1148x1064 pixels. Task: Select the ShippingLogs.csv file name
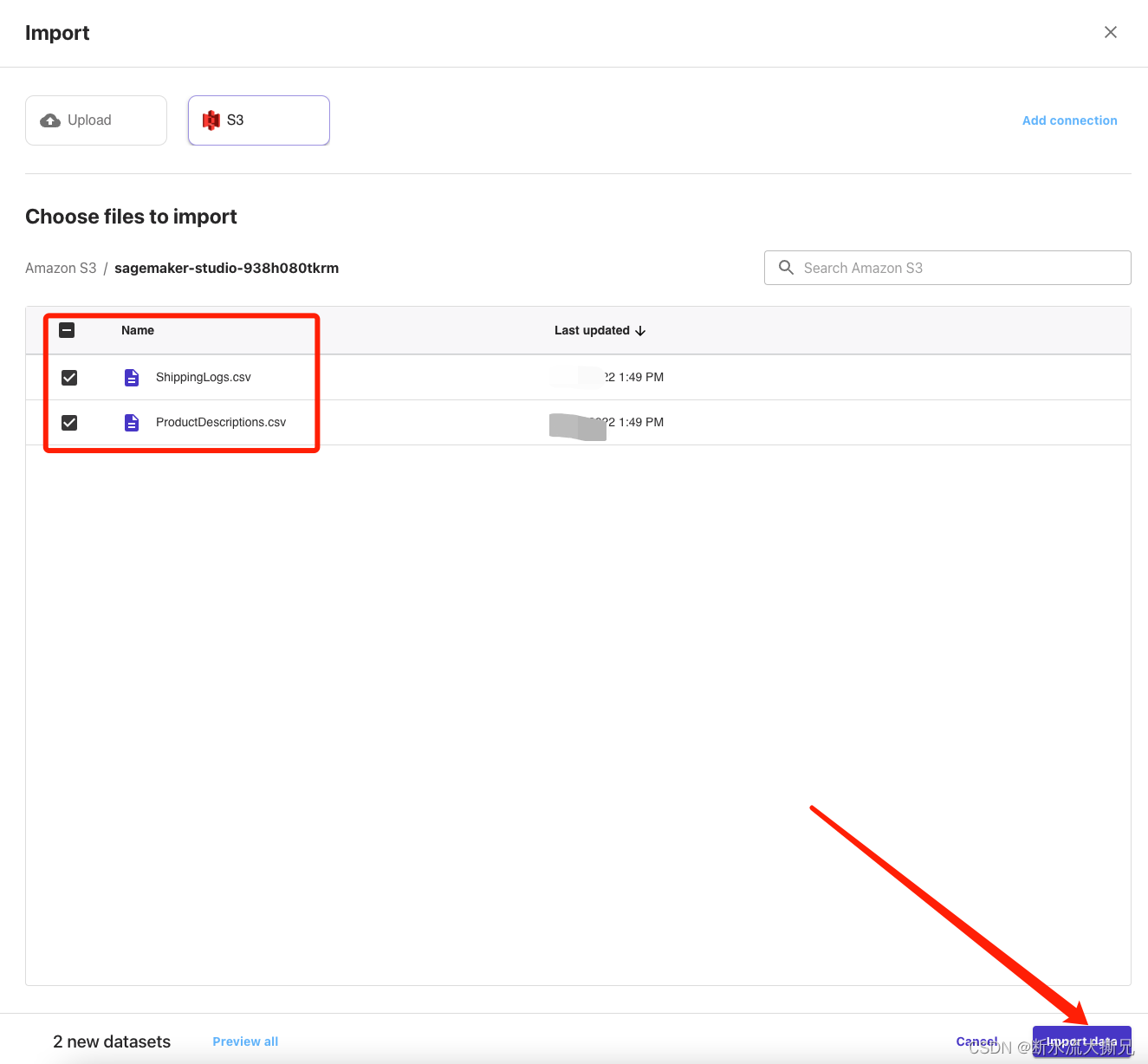click(204, 377)
